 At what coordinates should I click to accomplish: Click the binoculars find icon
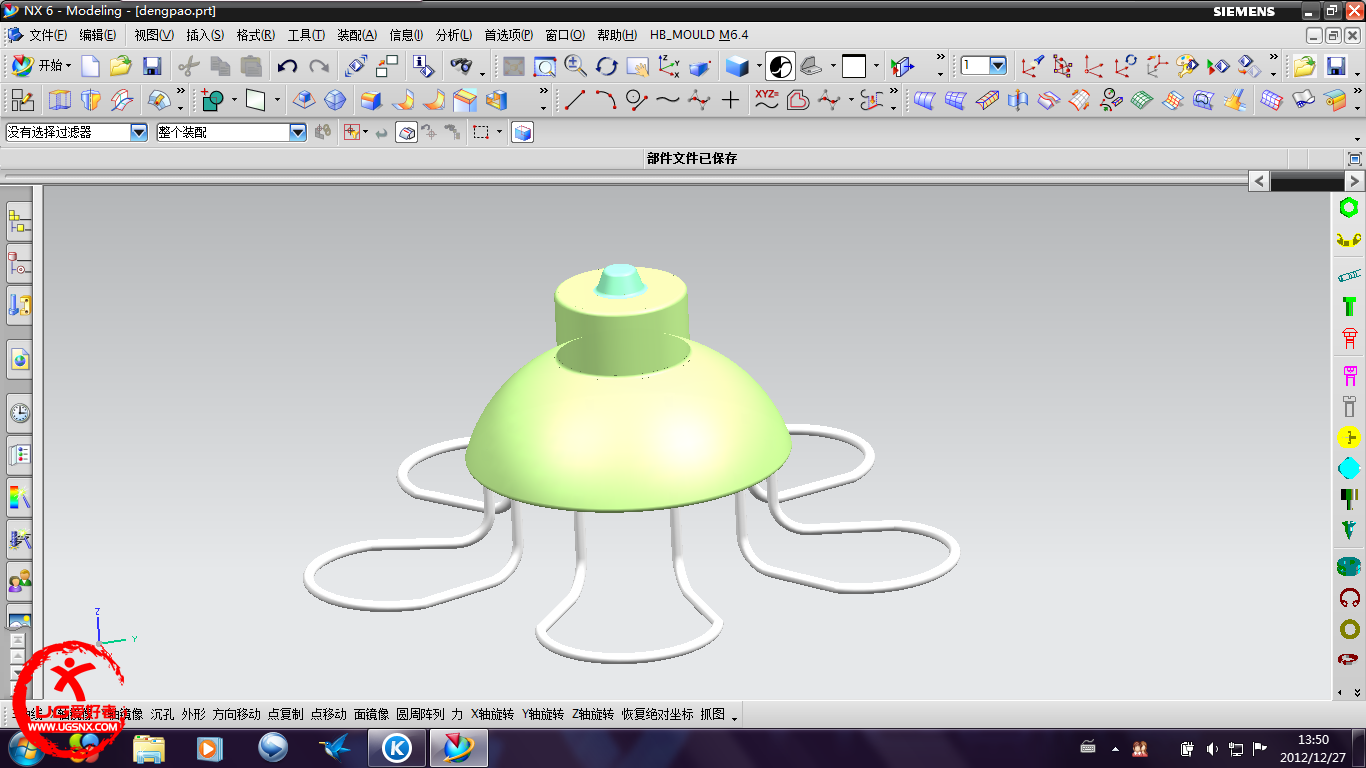[x=460, y=66]
